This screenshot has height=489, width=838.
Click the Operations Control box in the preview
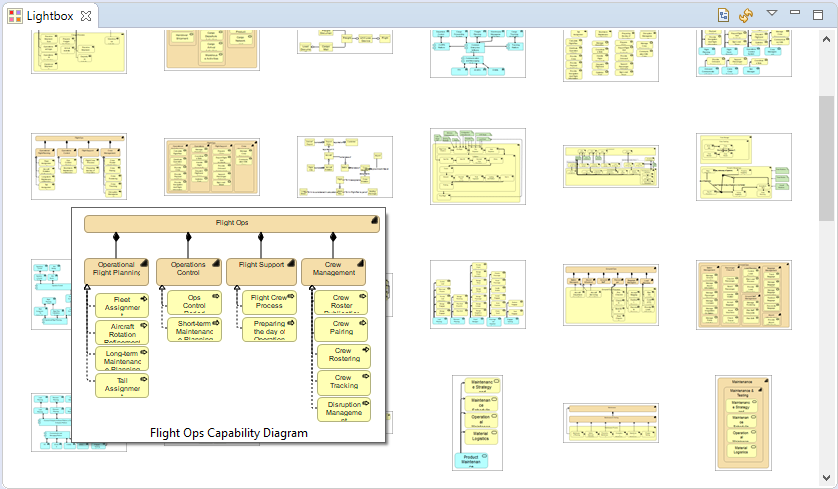(189, 271)
